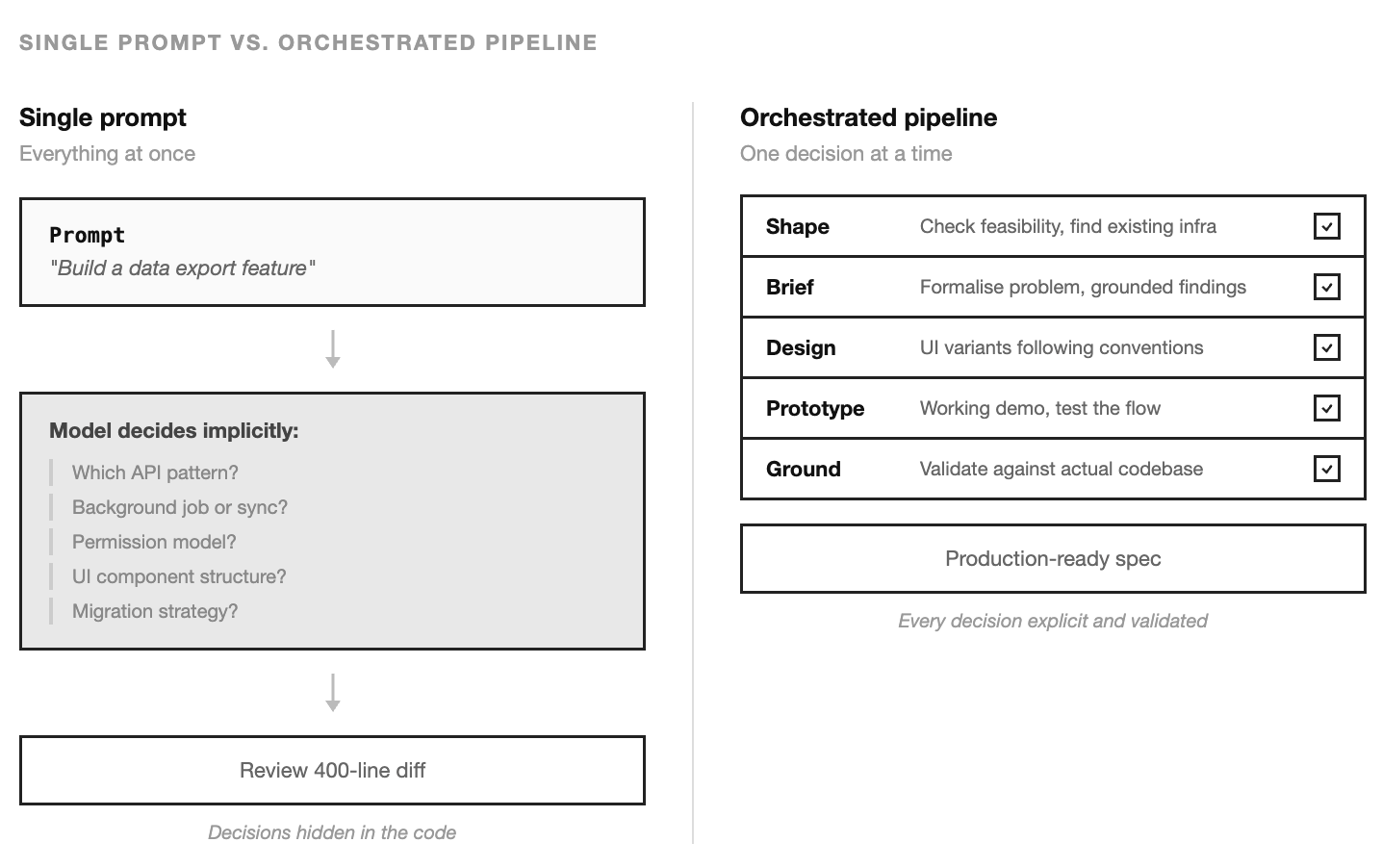The image size is (1382, 868).
Task: Click the Shape stage label
Action: (798, 226)
